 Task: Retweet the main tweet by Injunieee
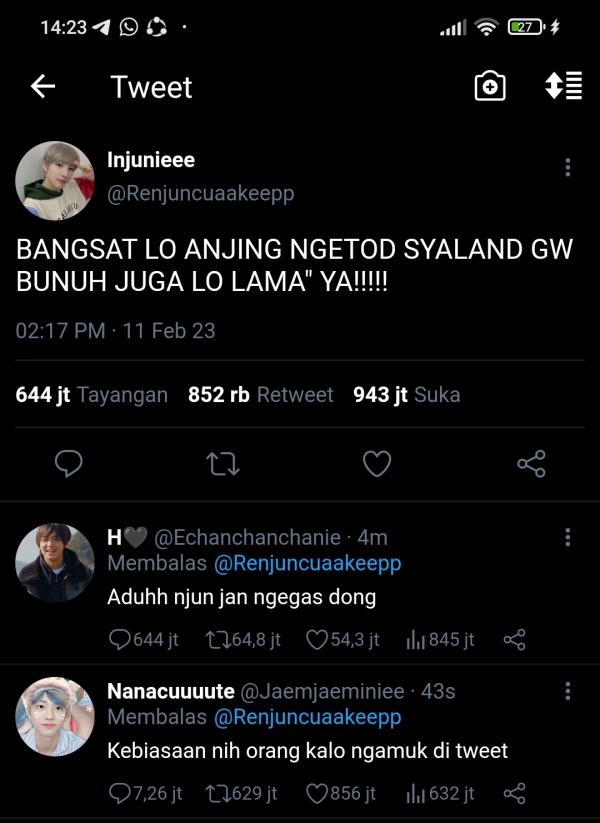click(222, 463)
